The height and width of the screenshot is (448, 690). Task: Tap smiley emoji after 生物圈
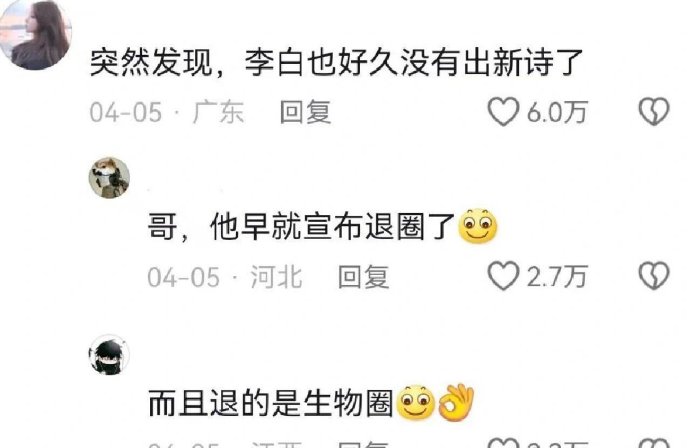point(416,402)
